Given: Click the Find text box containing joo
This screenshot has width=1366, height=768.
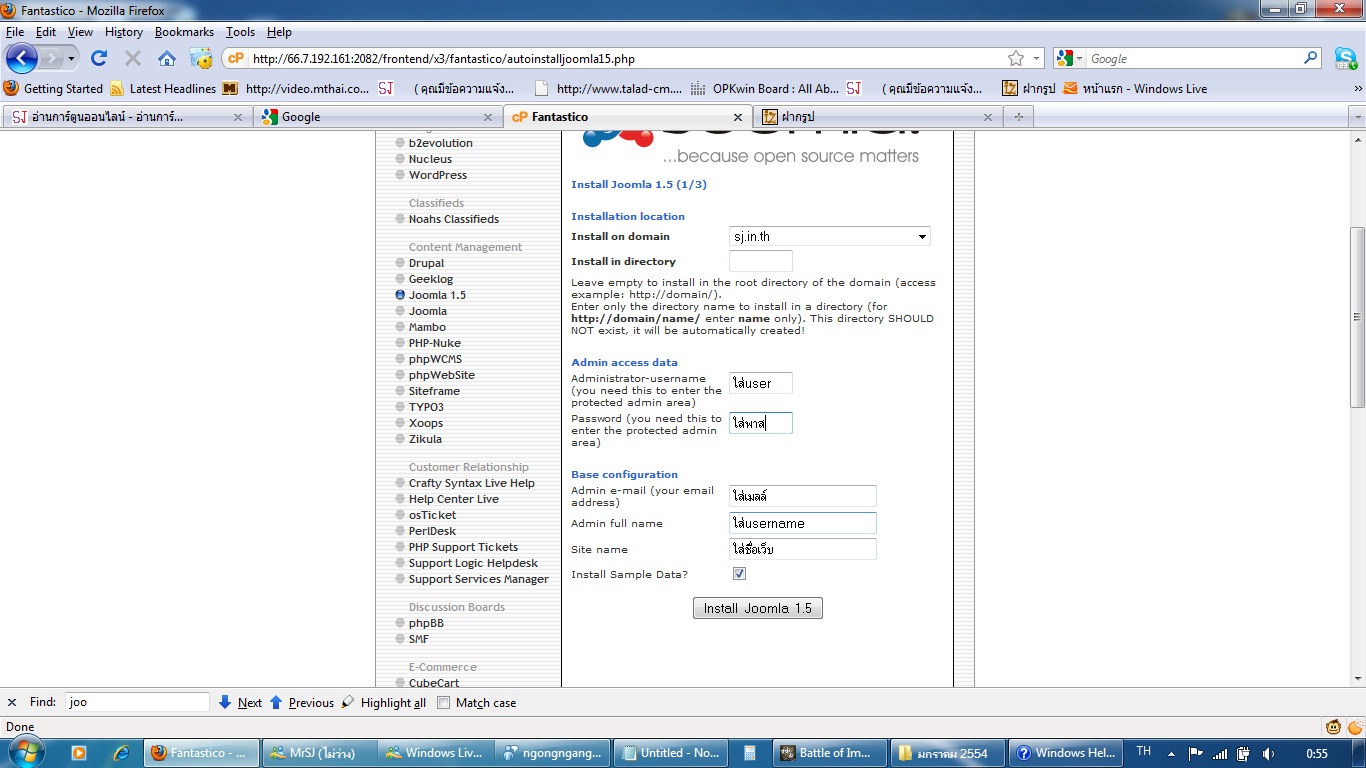Looking at the screenshot, I should click(137, 702).
